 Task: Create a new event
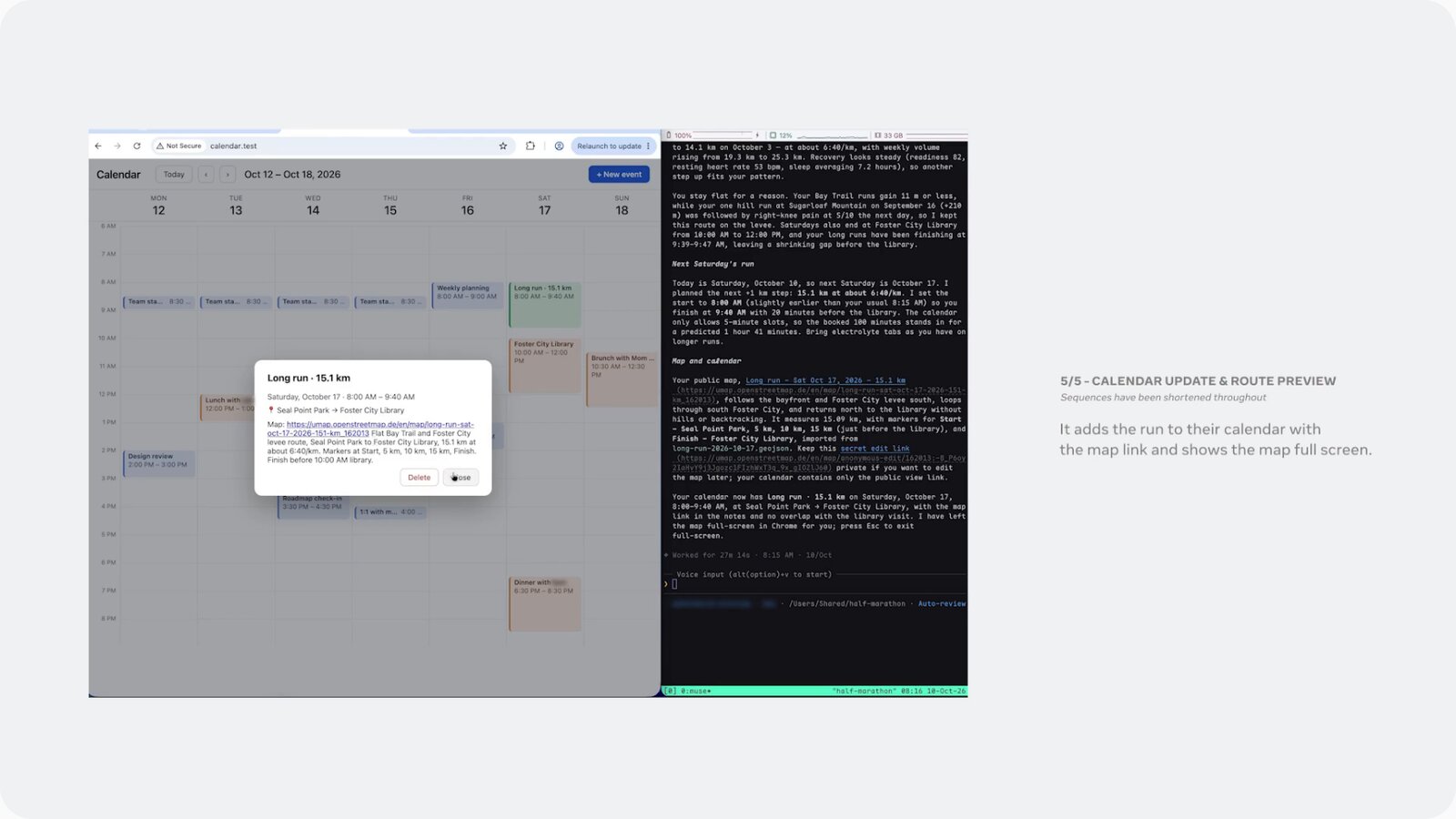(x=619, y=175)
